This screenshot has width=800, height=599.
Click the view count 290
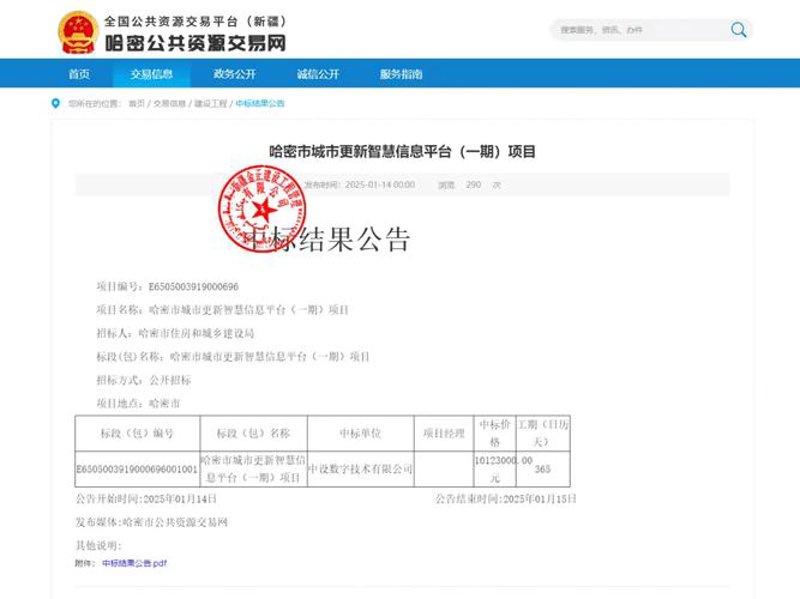click(x=473, y=185)
